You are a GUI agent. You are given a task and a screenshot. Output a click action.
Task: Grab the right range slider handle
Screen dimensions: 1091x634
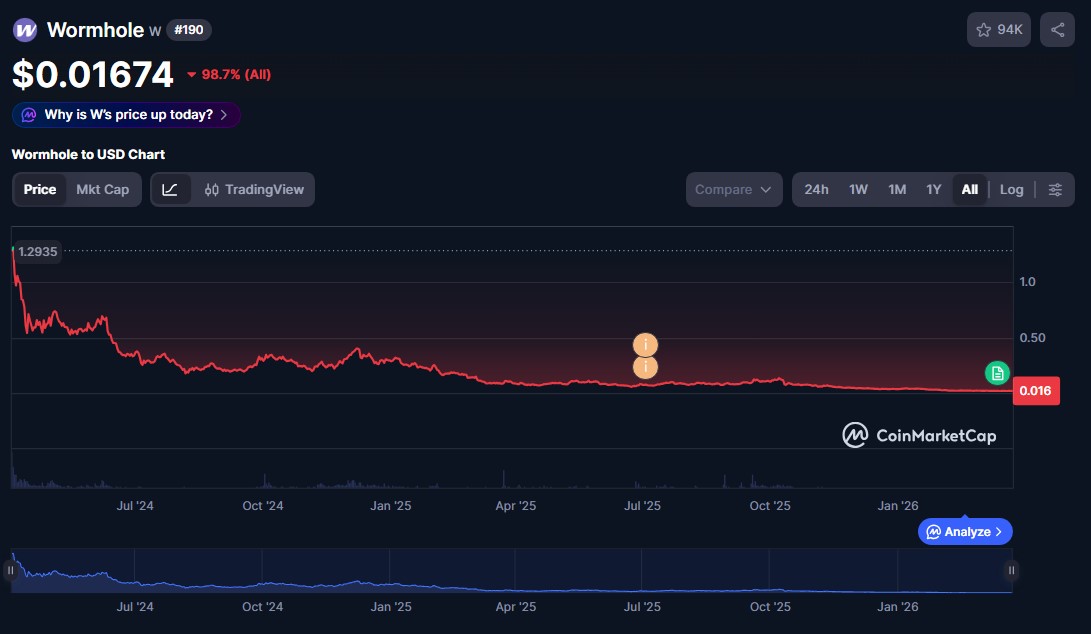tap(1011, 571)
